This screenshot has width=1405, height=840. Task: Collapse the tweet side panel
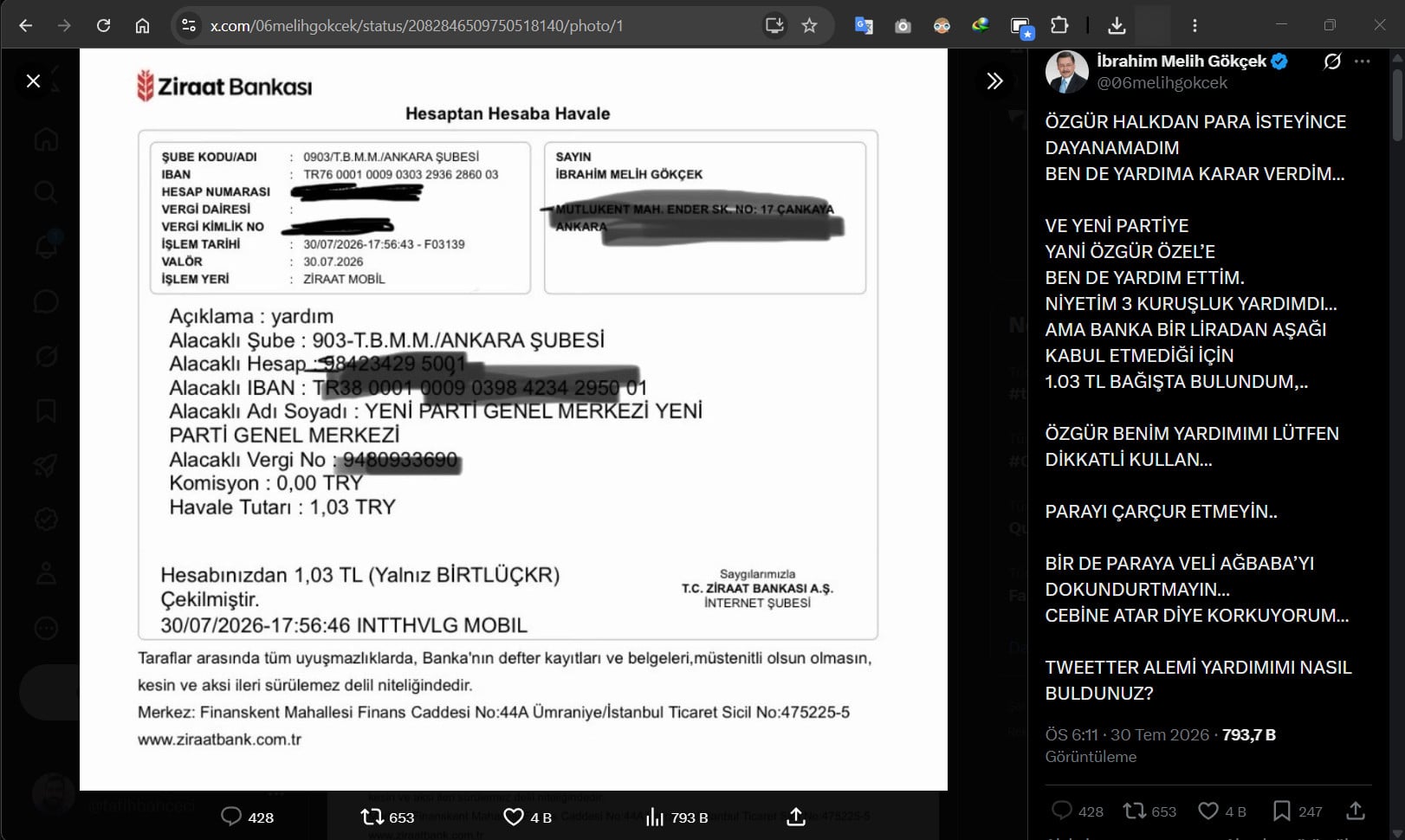point(994,81)
